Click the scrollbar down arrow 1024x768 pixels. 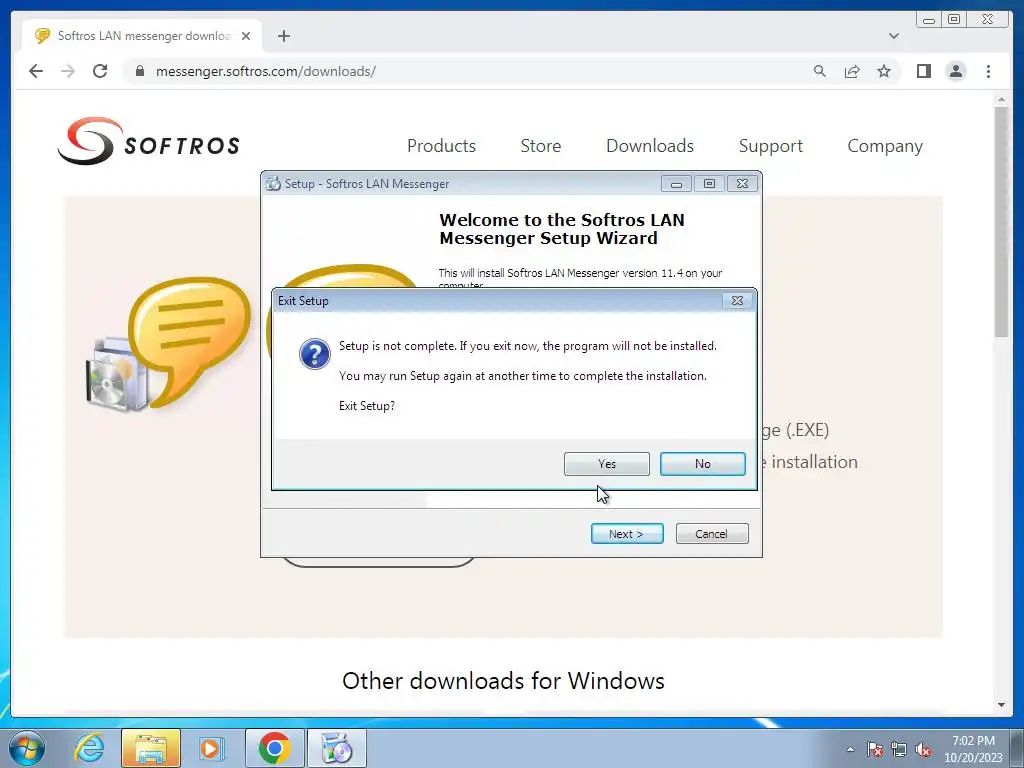[x=1001, y=705]
